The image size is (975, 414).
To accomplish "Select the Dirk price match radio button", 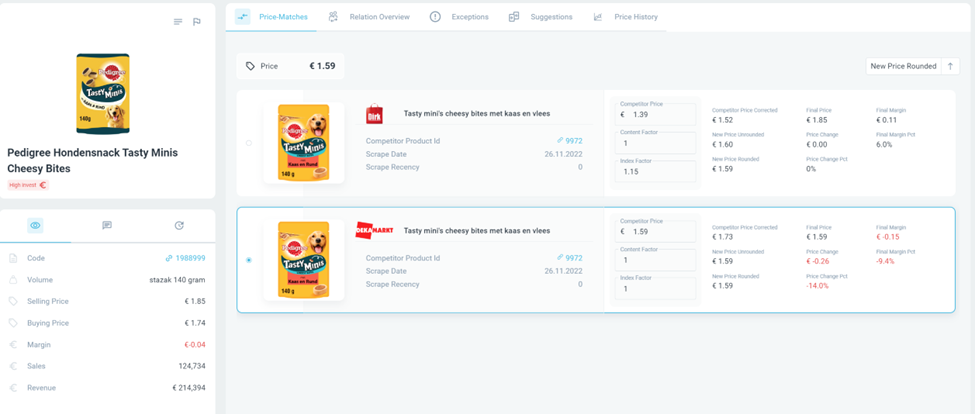I will pyautogui.click(x=249, y=143).
